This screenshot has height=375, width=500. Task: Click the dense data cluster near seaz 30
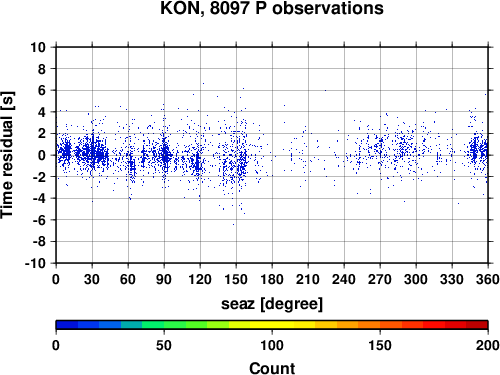tap(93, 152)
